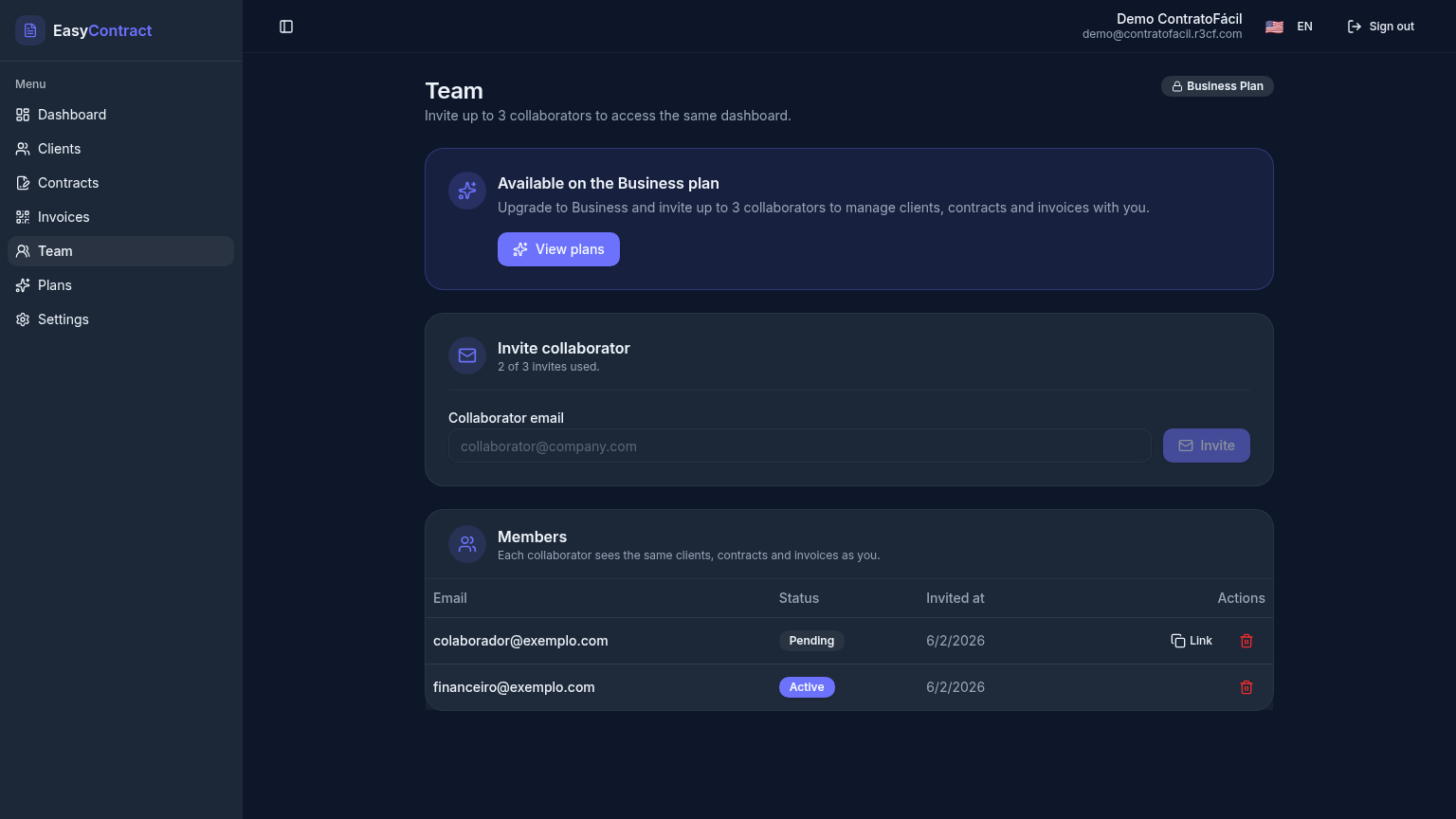Click the Settings gear icon in sidebar

(x=23, y=319)
